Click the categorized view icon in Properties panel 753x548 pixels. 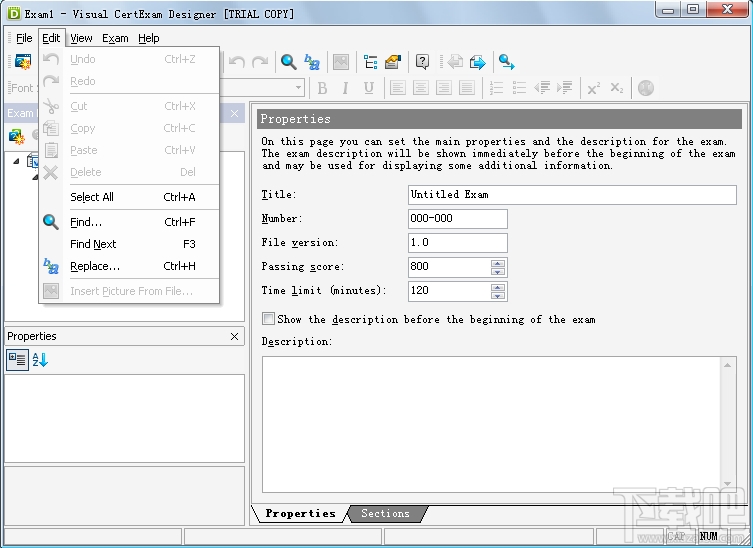pyautogui.click(x=17, y=359)
